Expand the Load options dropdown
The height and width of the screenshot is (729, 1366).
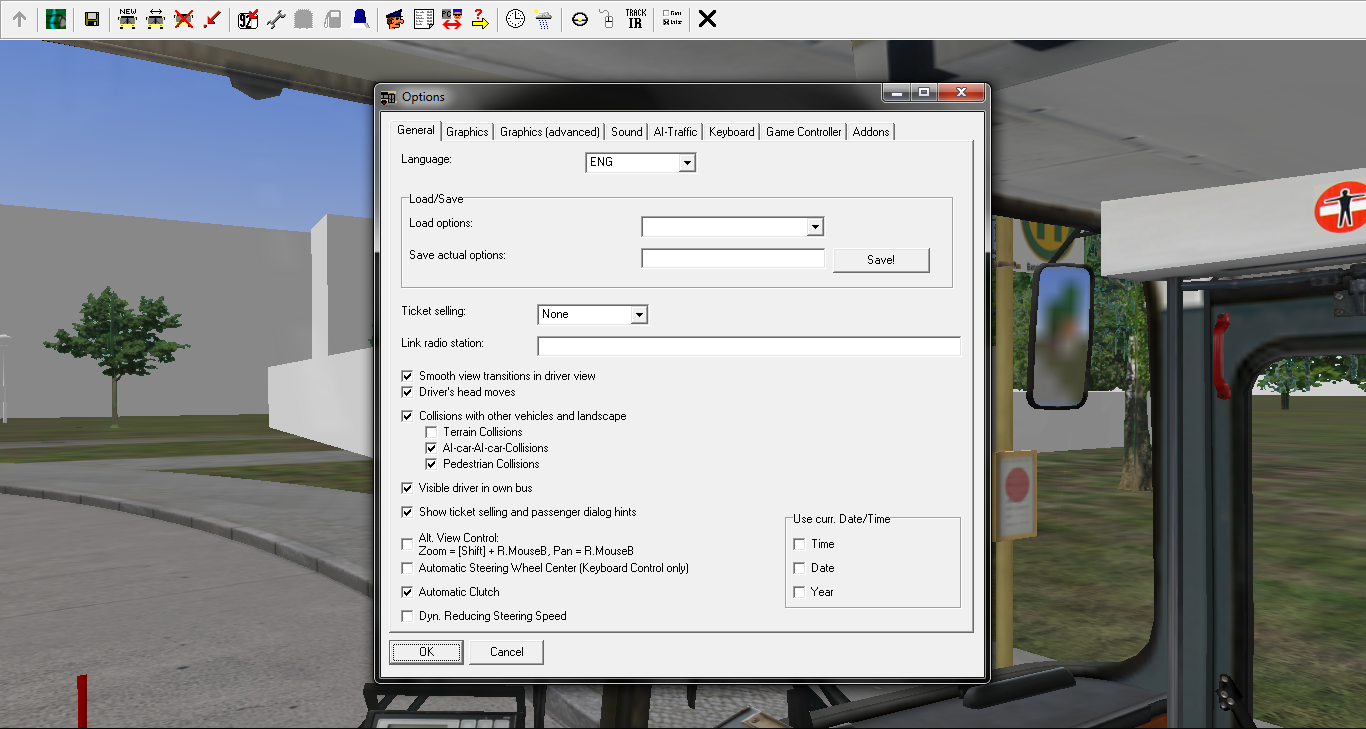(x=815, y=227)
